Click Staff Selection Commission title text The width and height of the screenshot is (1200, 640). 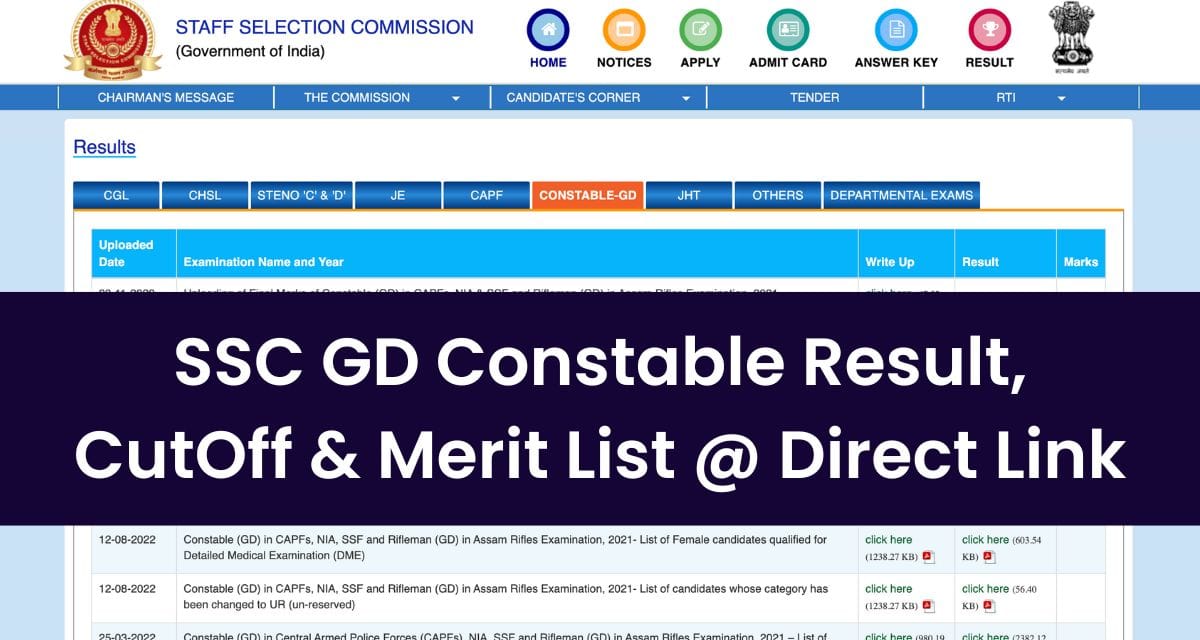tap(325, 28)
